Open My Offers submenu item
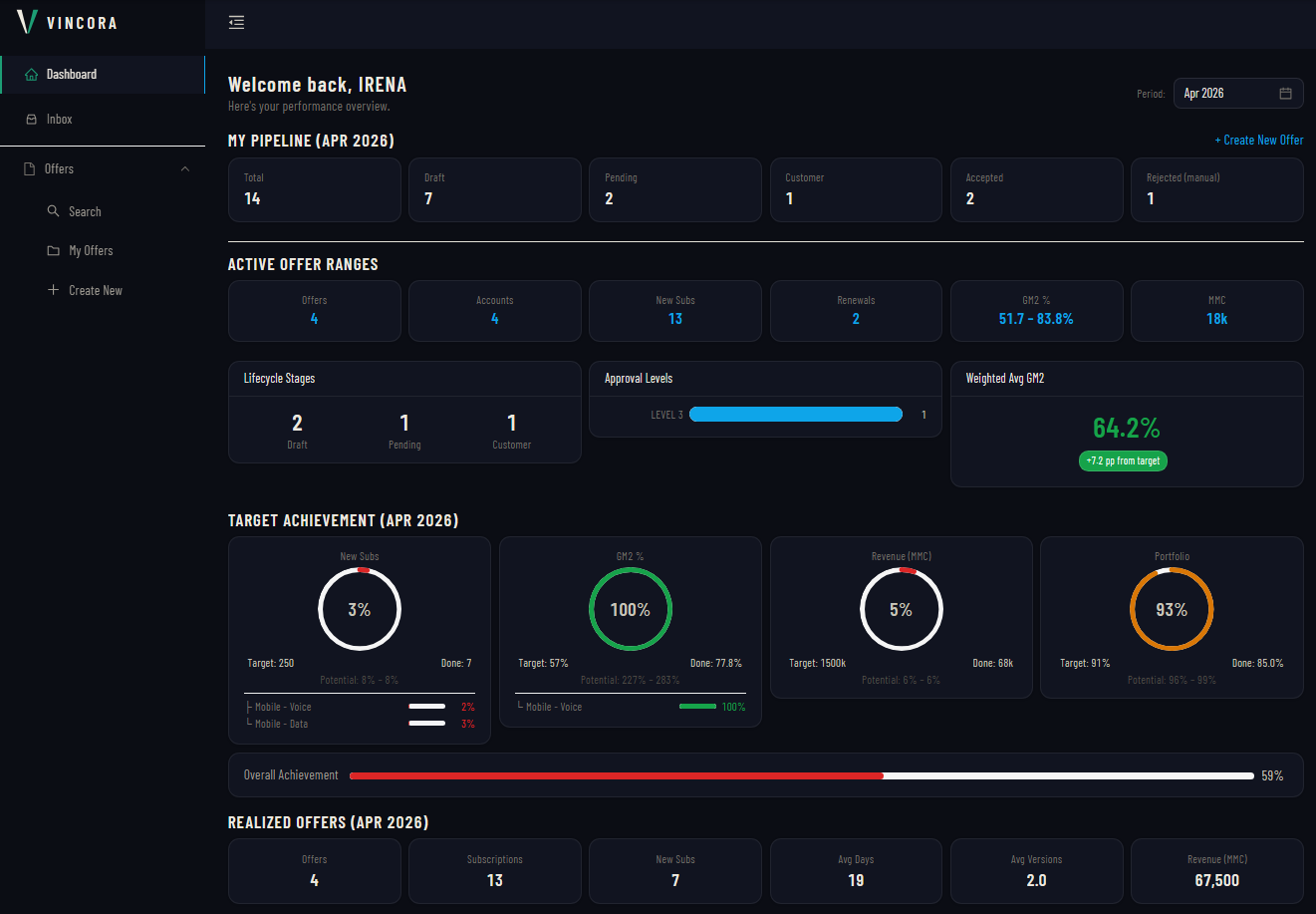 (103, 251)
